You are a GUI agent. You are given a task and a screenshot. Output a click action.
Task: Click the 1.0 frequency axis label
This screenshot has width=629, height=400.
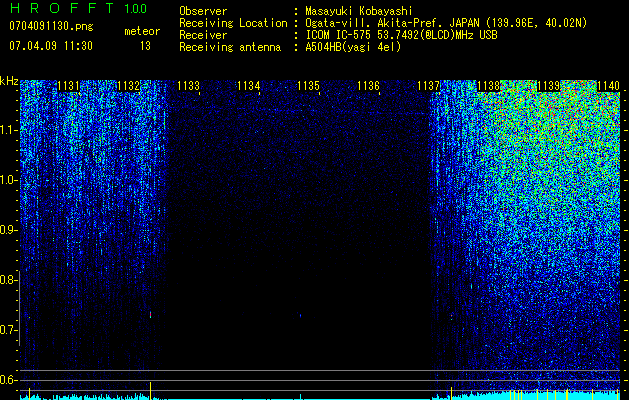(x=8, y=180)
